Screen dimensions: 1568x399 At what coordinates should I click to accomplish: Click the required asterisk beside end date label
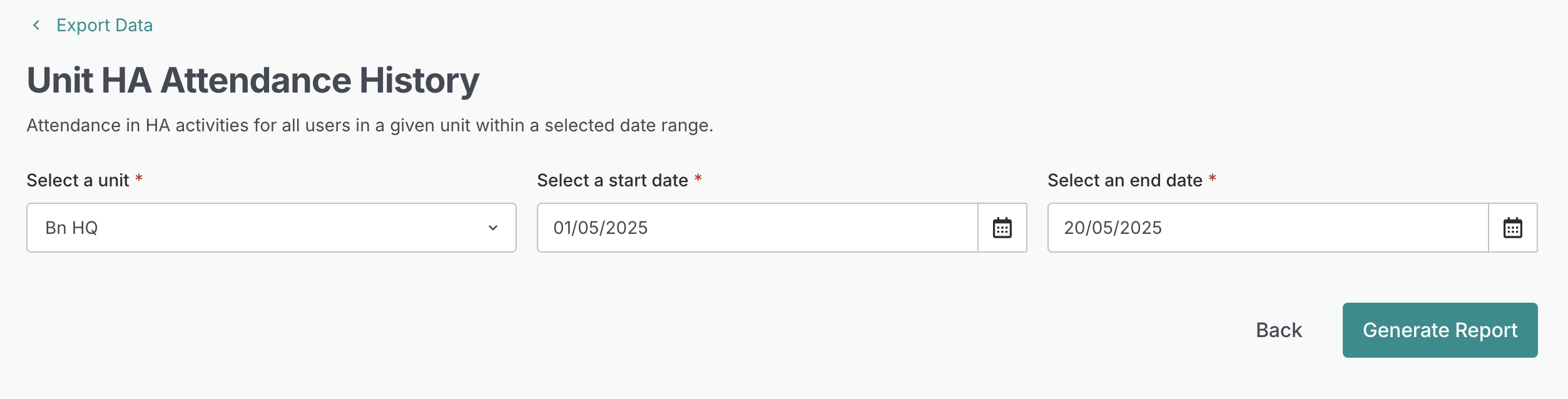point(1212,179)
